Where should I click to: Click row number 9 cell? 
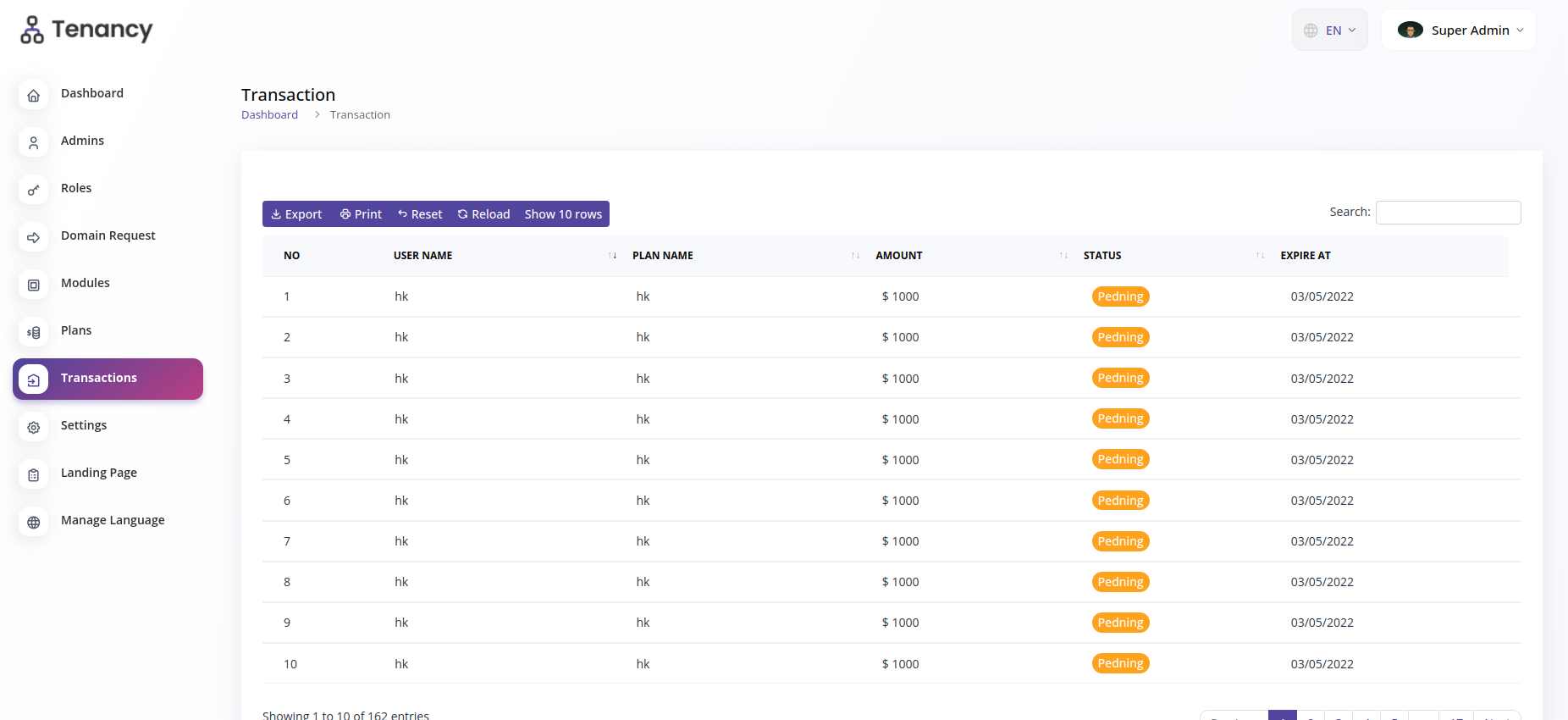(x=287, y=623)
